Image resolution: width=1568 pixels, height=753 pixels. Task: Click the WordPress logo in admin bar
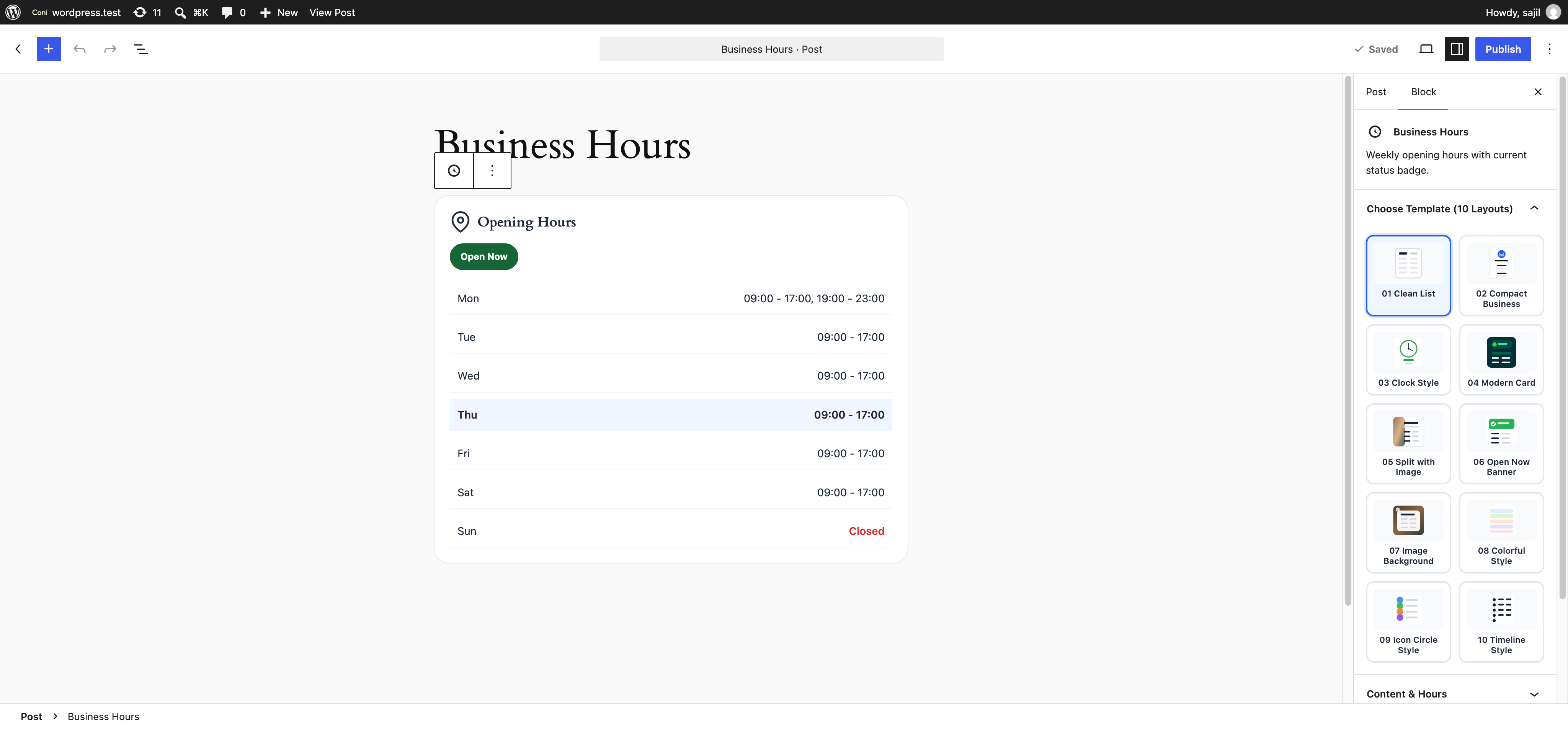tap(13, 12)
